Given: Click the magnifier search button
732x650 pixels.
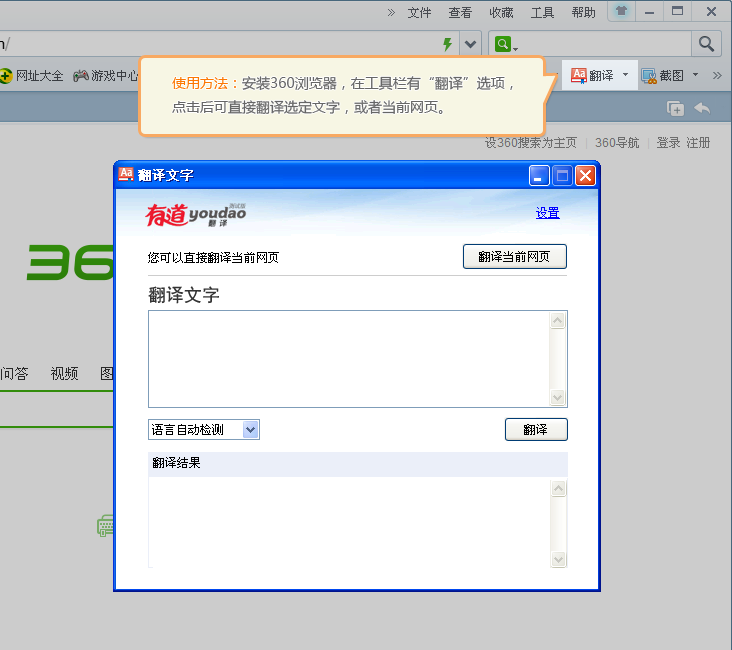Looking at the screenshot, I should tap(706, 44).
